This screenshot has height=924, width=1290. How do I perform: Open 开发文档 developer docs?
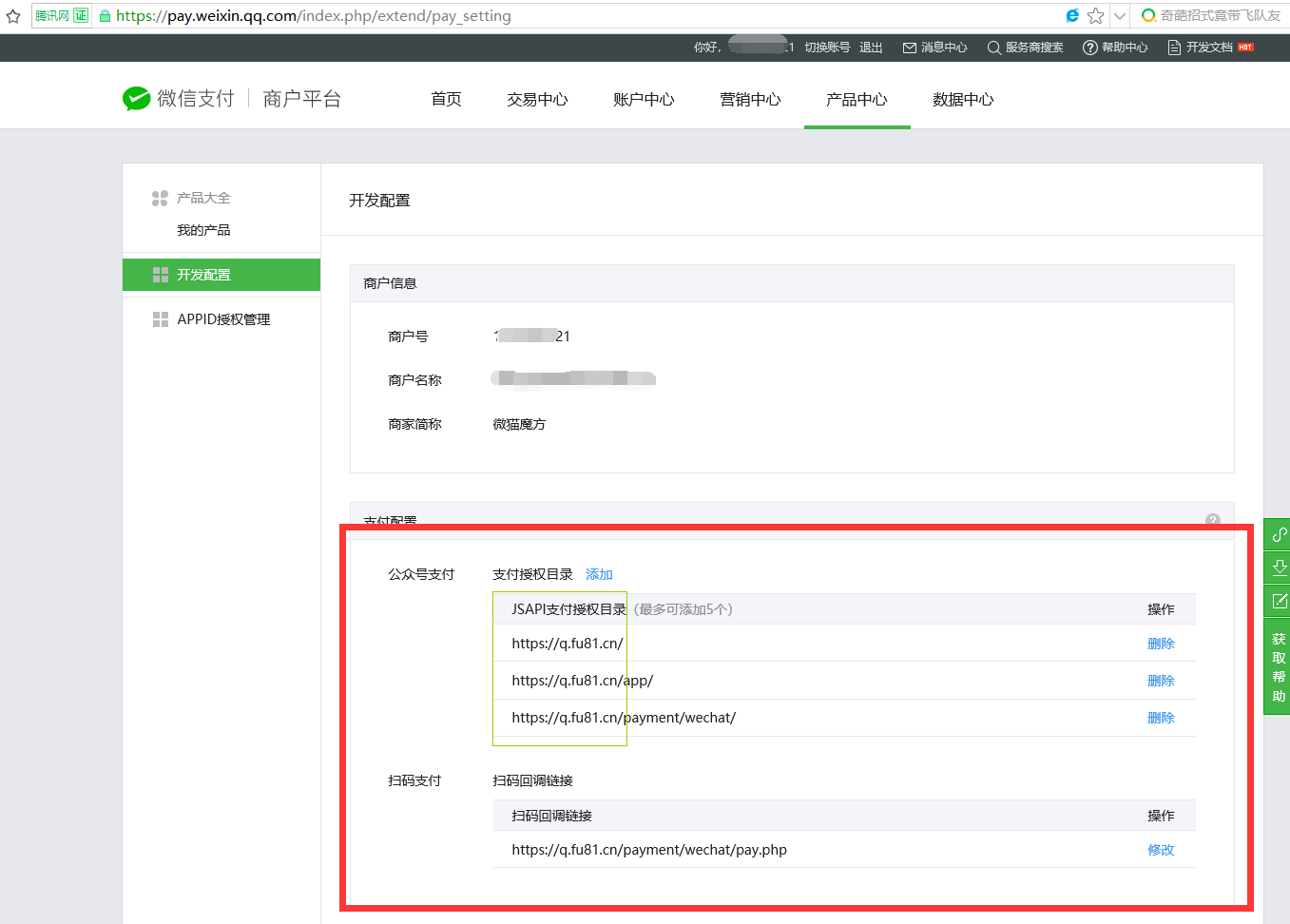[x=1209, y=48]
